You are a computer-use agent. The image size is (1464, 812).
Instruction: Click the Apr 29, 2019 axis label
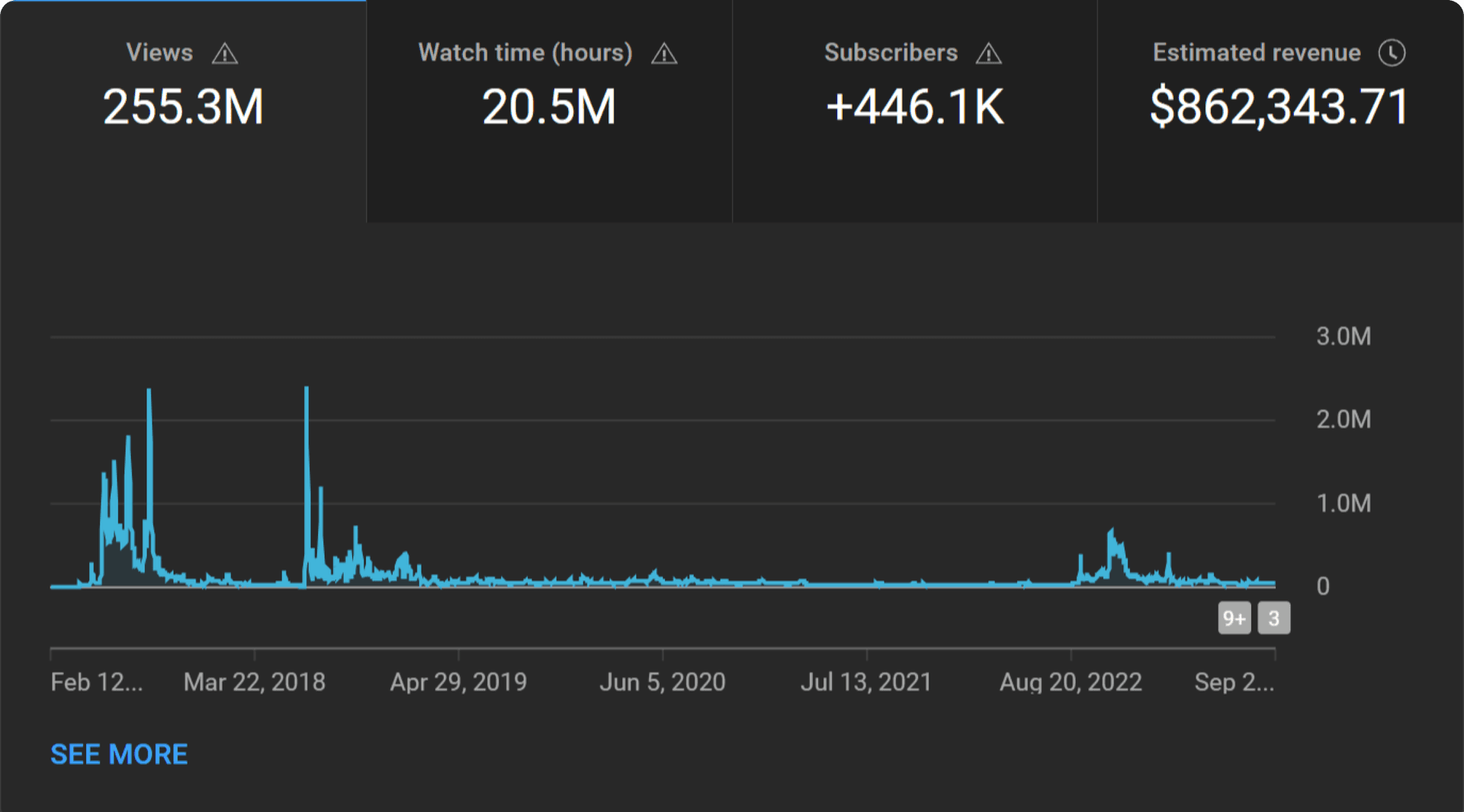pos(458,682)
